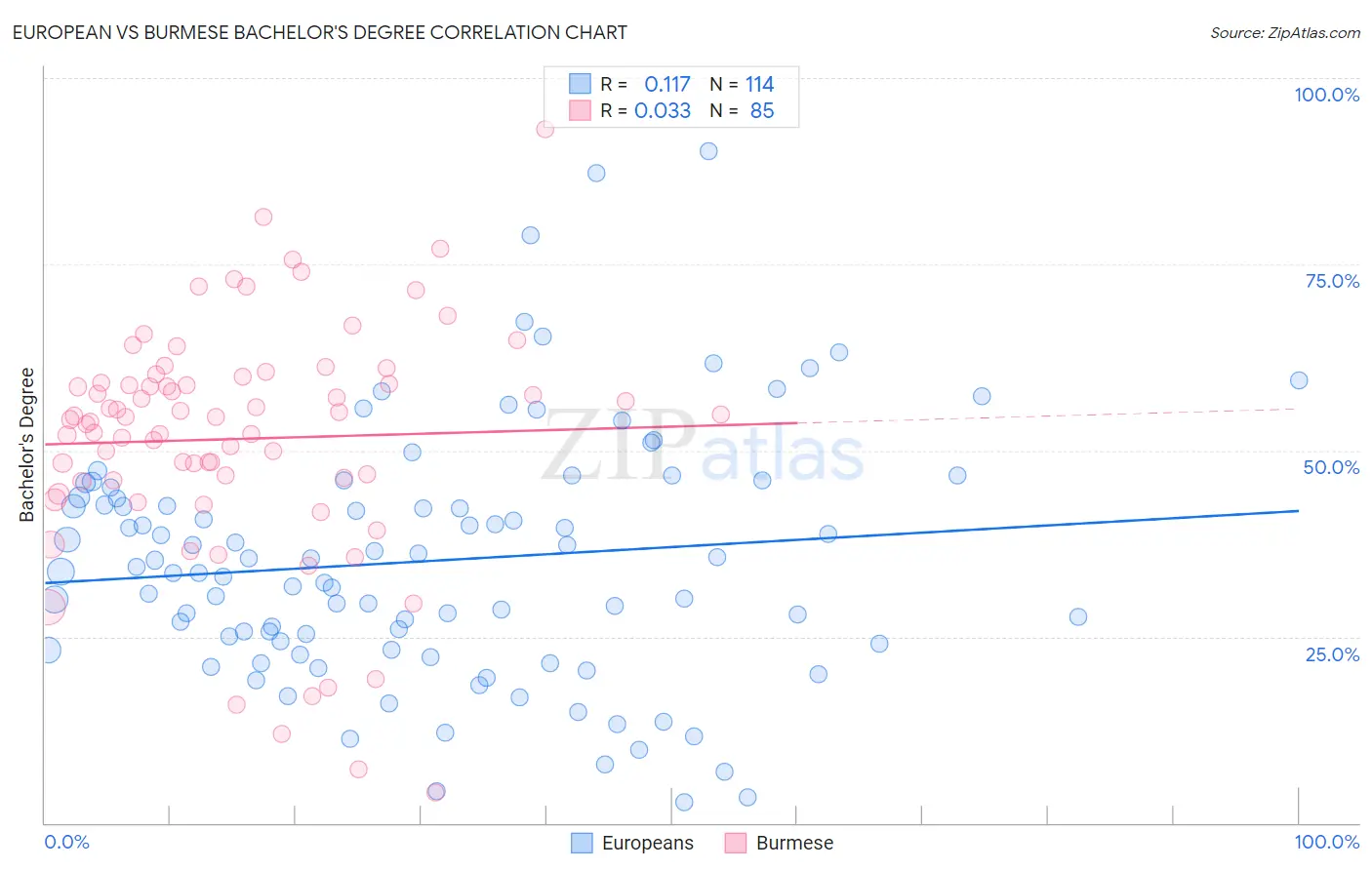Click the N = 114 value in legend
Screen dimensions: 1372x870
742,84
